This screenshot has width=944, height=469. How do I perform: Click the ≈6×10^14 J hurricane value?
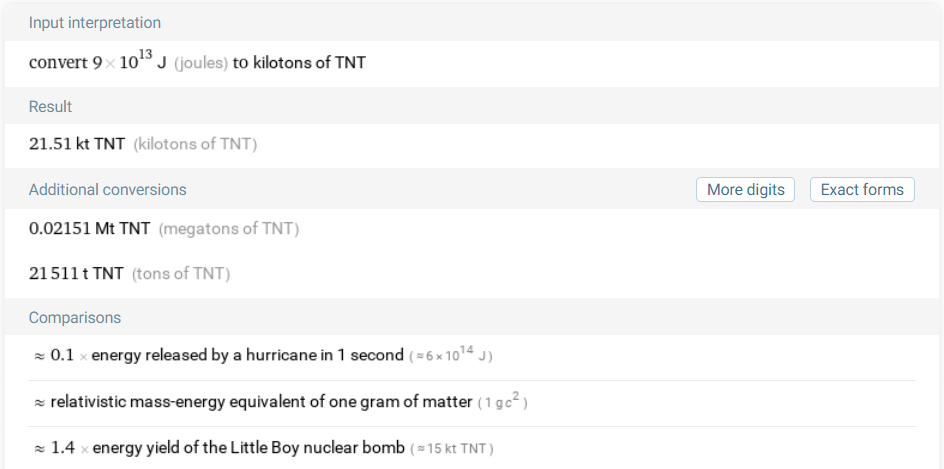[x=451, y=356]
